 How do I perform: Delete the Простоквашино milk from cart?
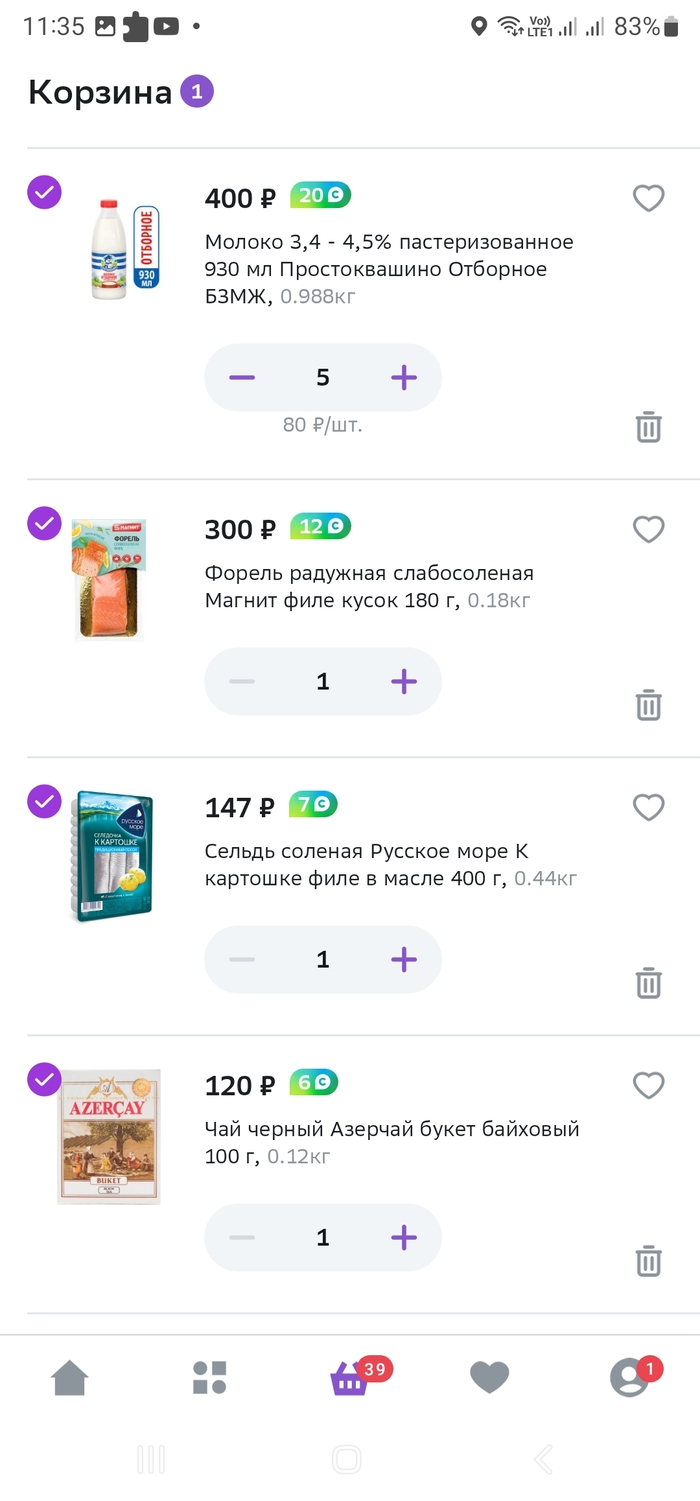[649, 427]
